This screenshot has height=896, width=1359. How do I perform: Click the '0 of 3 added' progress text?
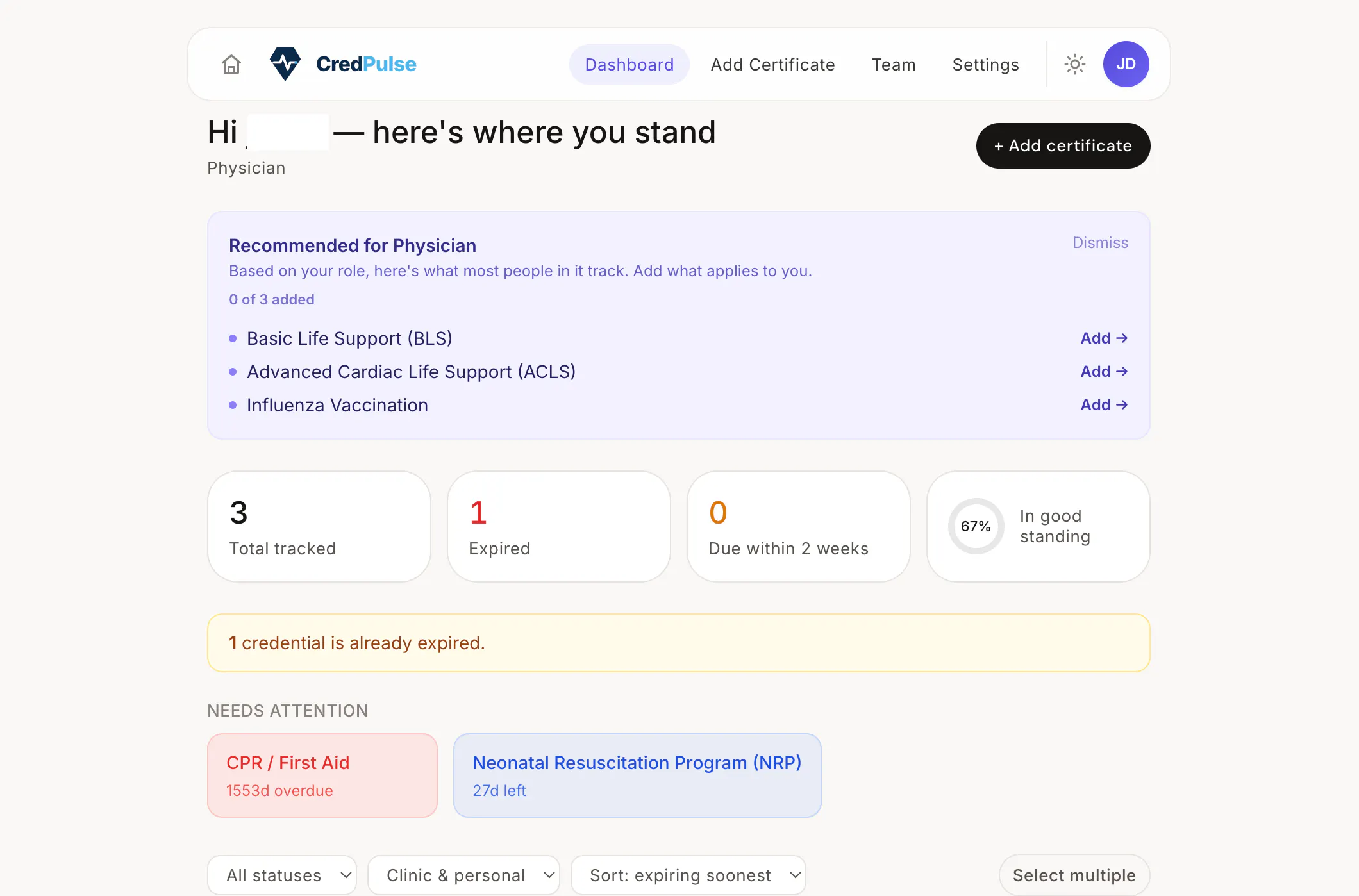272,299
